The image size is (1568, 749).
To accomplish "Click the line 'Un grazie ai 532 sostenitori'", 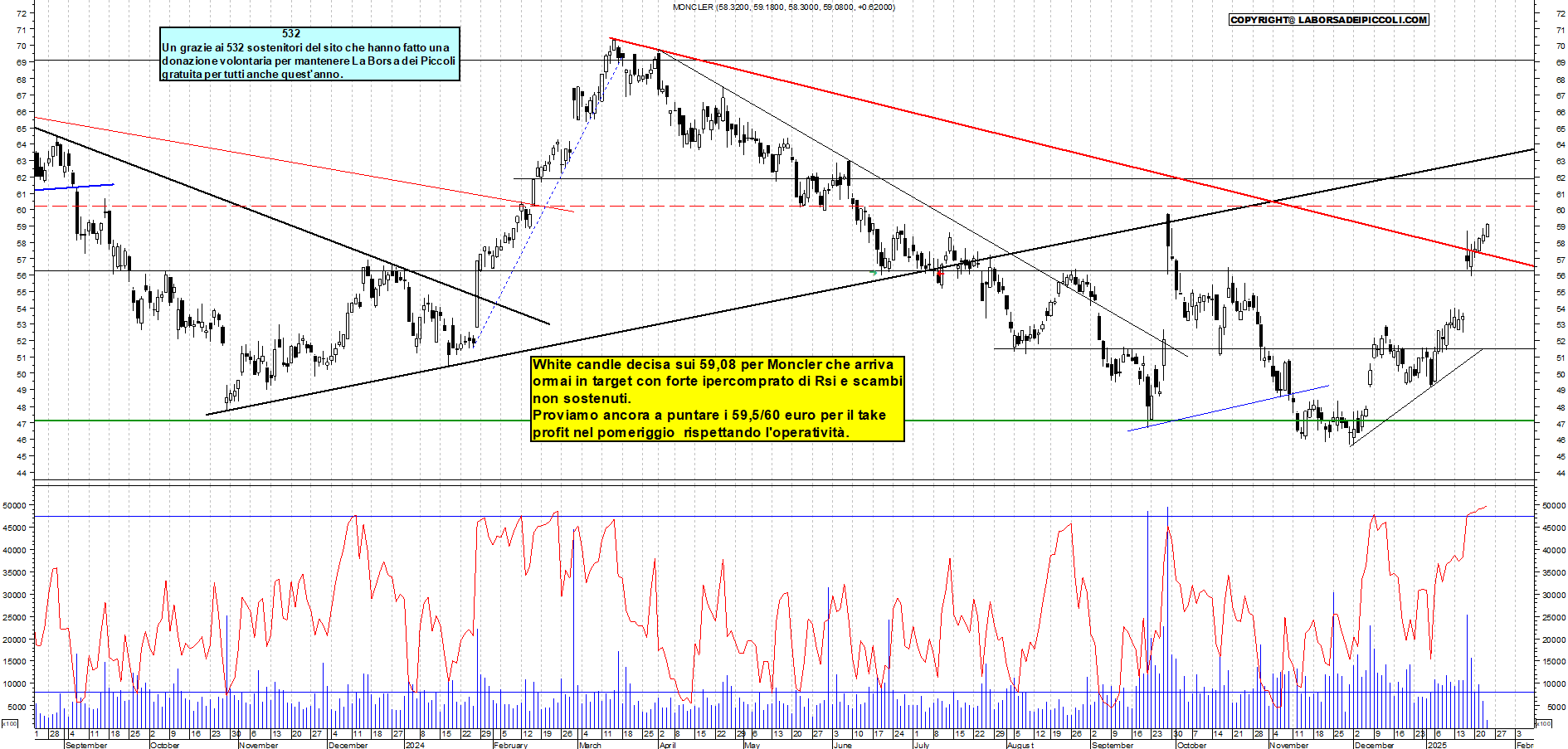I will point(305,47).
